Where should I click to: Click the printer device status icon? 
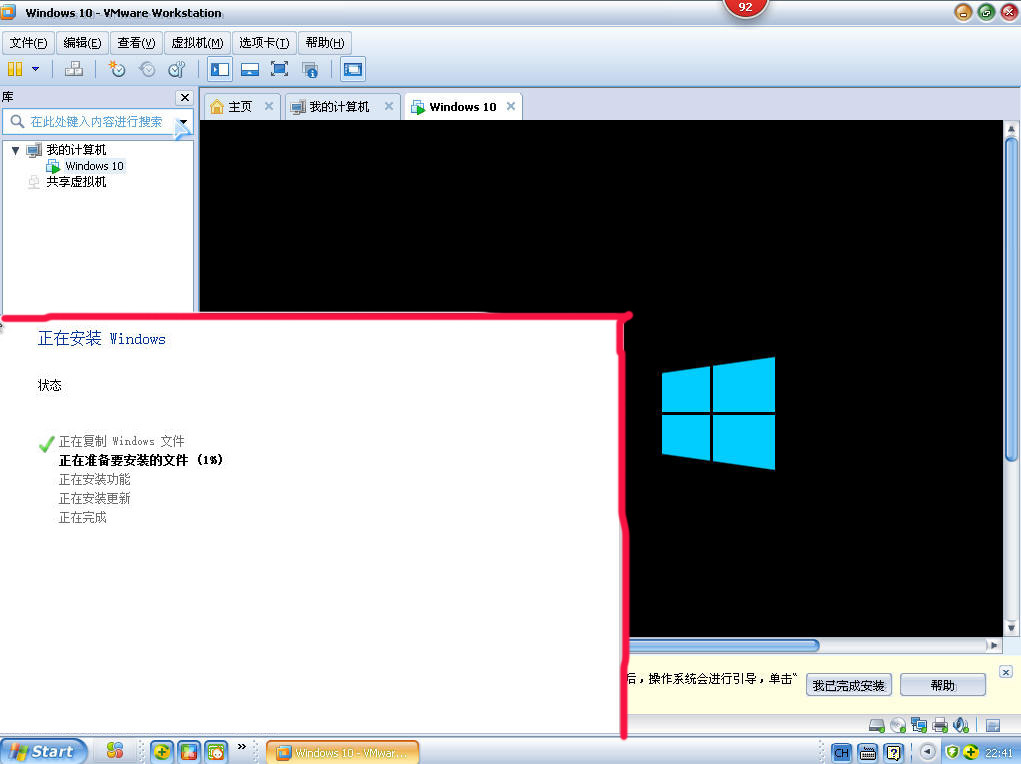940,725
